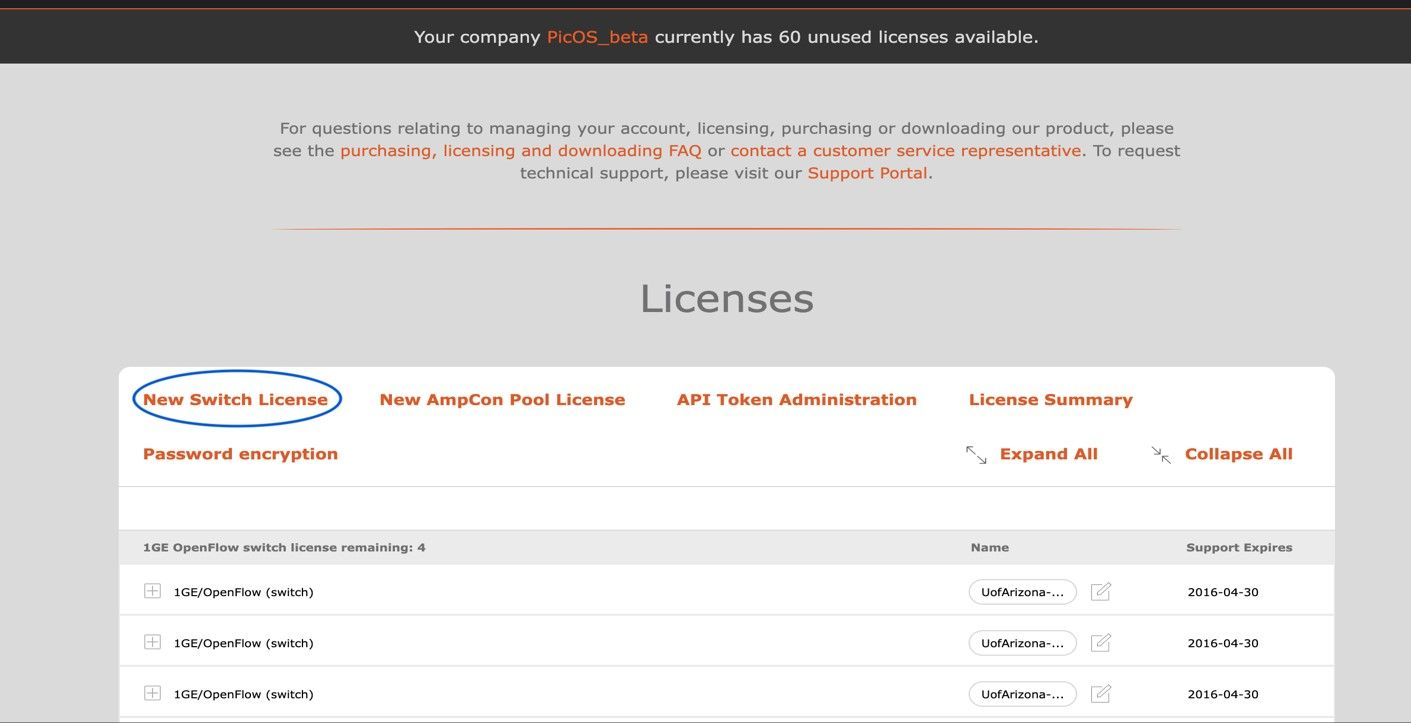View the License Summary
The height and width of the screenshot is (723, 1411).
click(x=1050, y=399)
